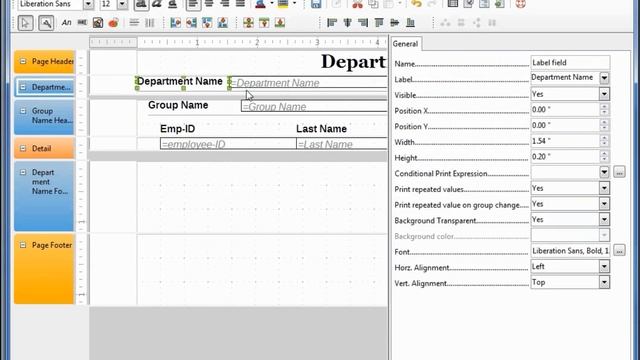Cut the selected control
The image size is (640, 360).
(358, 4)
